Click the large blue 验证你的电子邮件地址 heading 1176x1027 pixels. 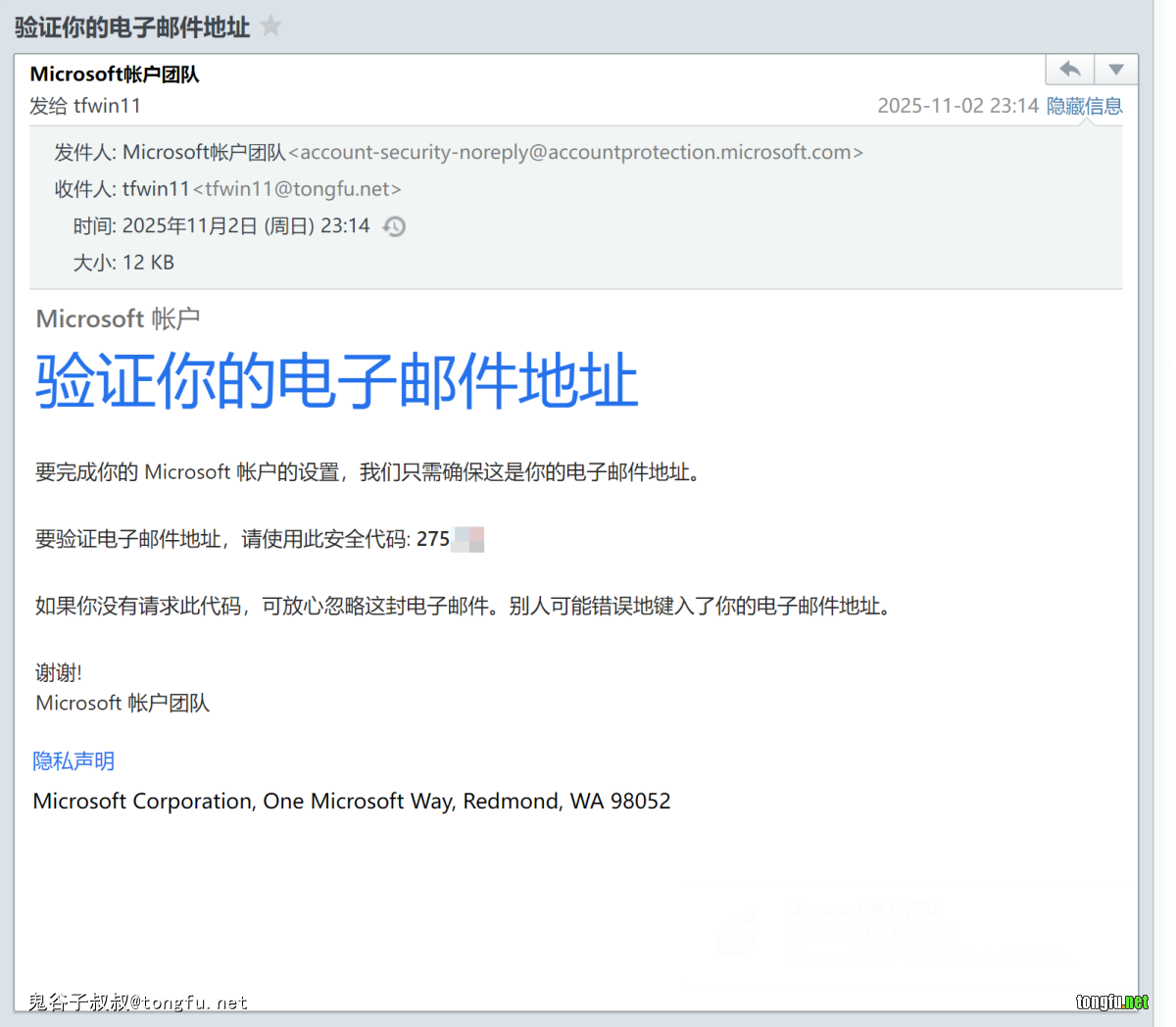tap(337, 381)
